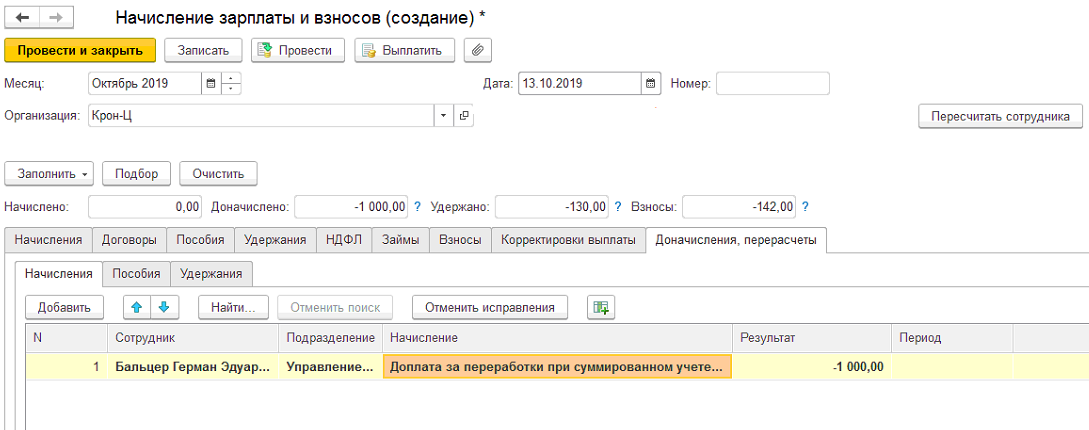The width and height of the screenshot is (1089, 430).
Task: Step the month value up
Action: coord(231,78)
